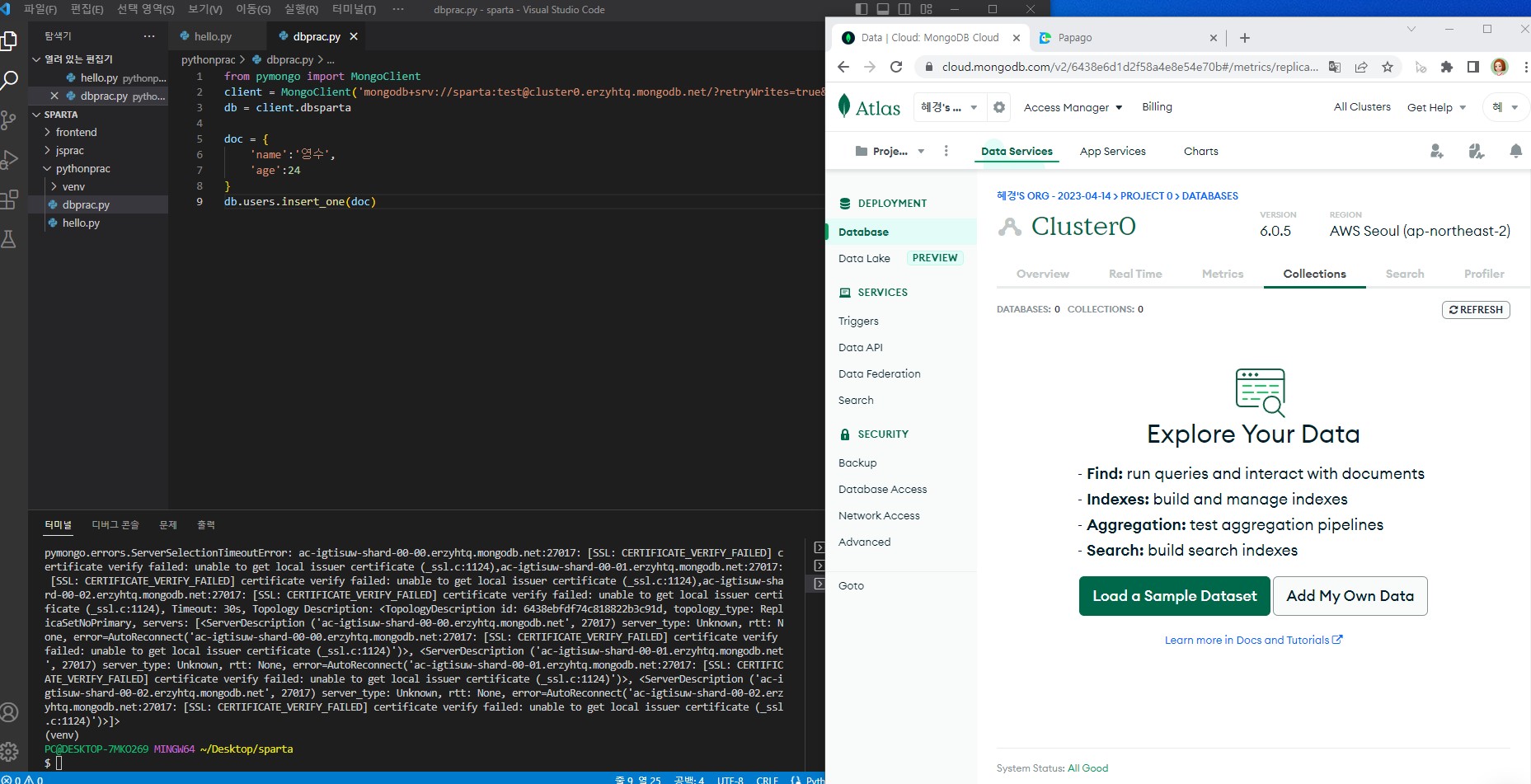Image resolution: width=1531 pixels, height=784 pixels.
Task: Switch to the Papago browser tab
Action: tap(1126, 38)
